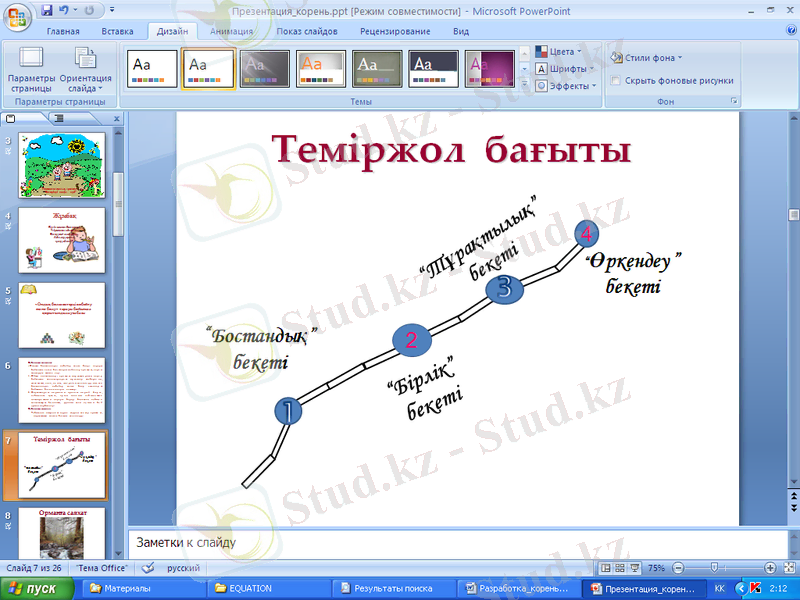Open the Вставка ribbon tab

point(117,31)
